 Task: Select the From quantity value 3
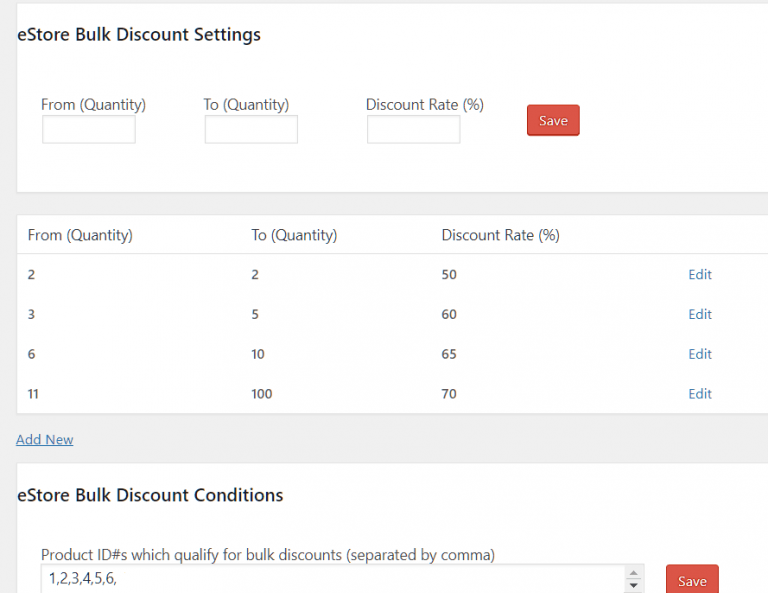point(31,314)
